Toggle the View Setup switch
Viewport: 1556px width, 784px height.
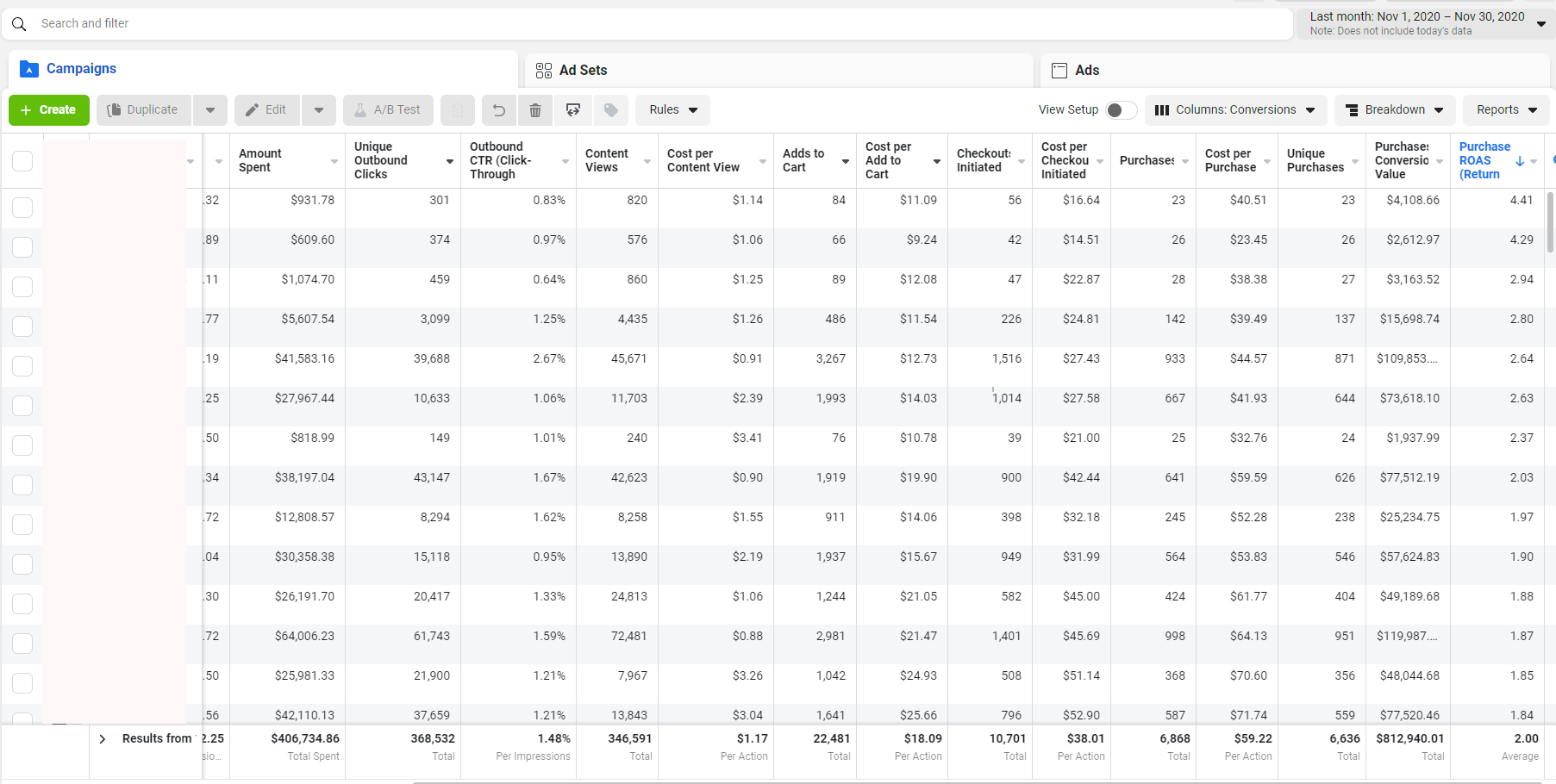(x=1120, y=110)
